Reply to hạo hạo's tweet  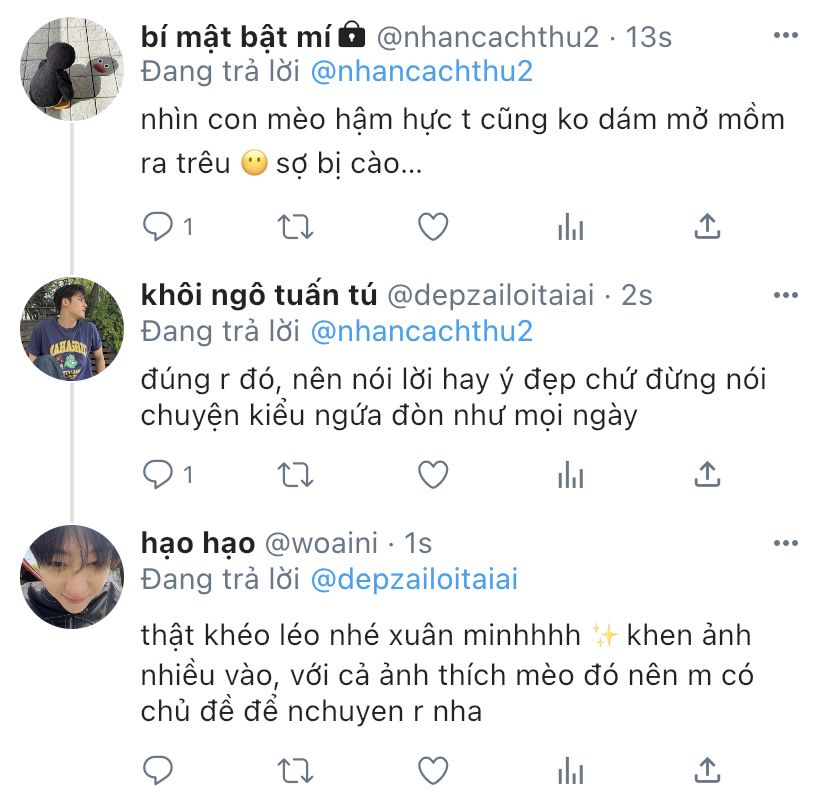[x=157, y=770]
